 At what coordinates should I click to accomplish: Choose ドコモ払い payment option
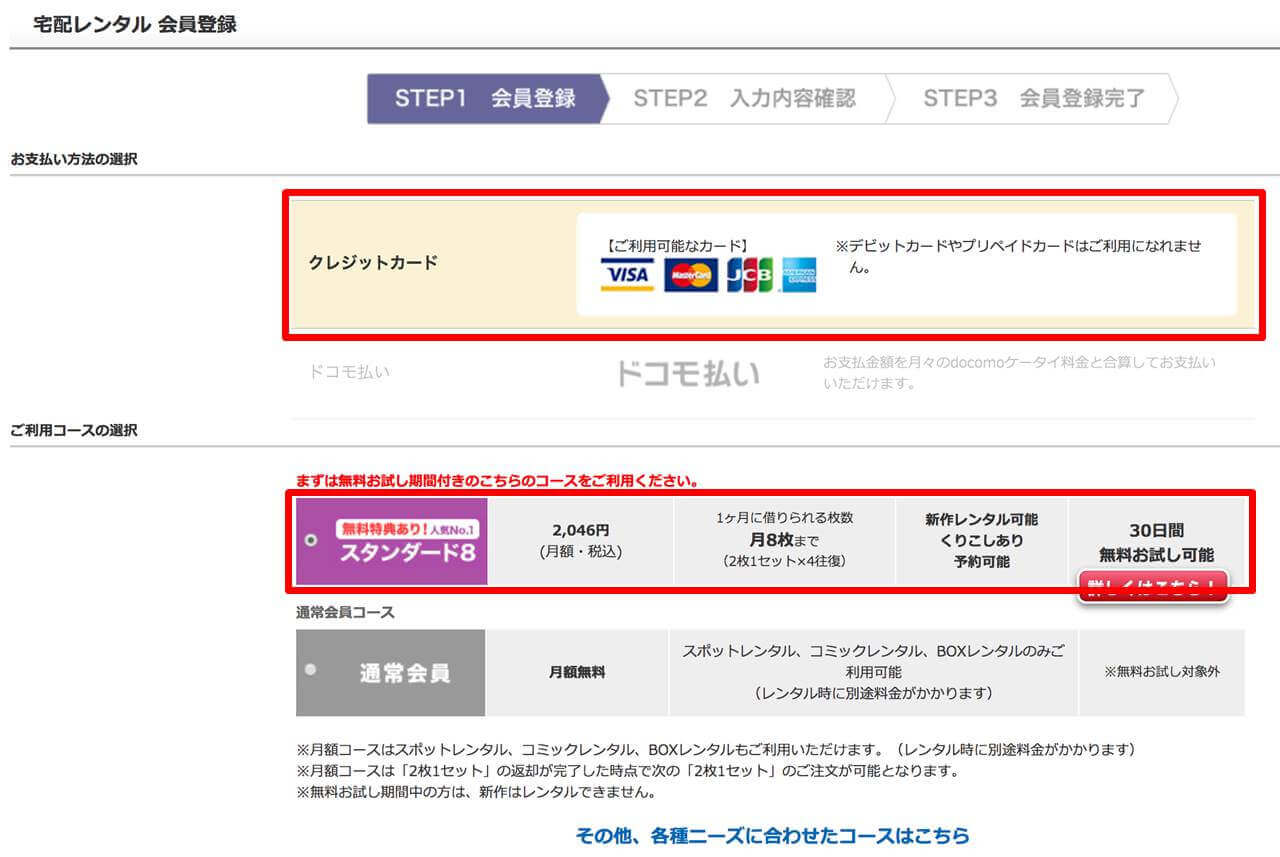point(771,374)
